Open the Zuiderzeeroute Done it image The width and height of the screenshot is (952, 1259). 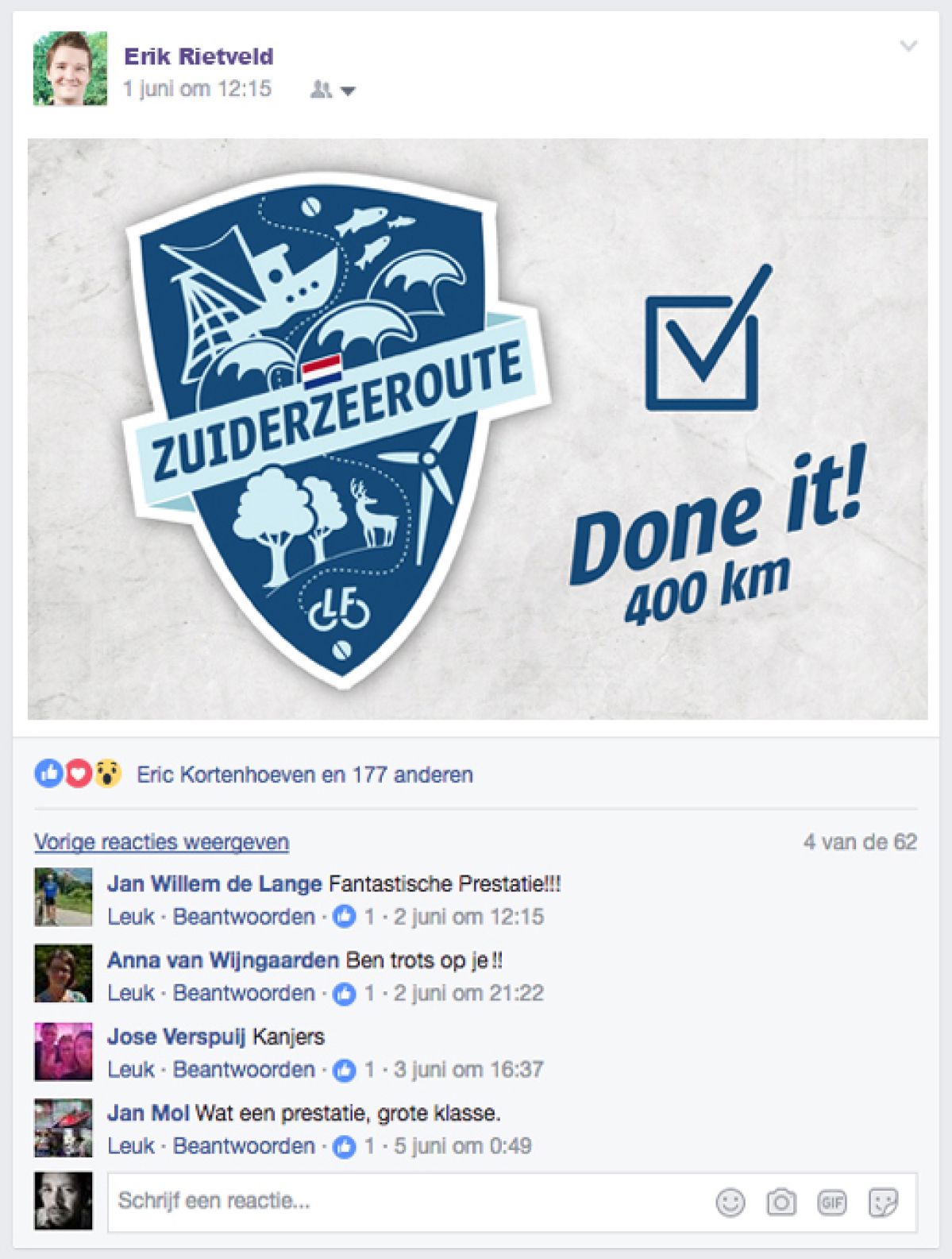477,429
